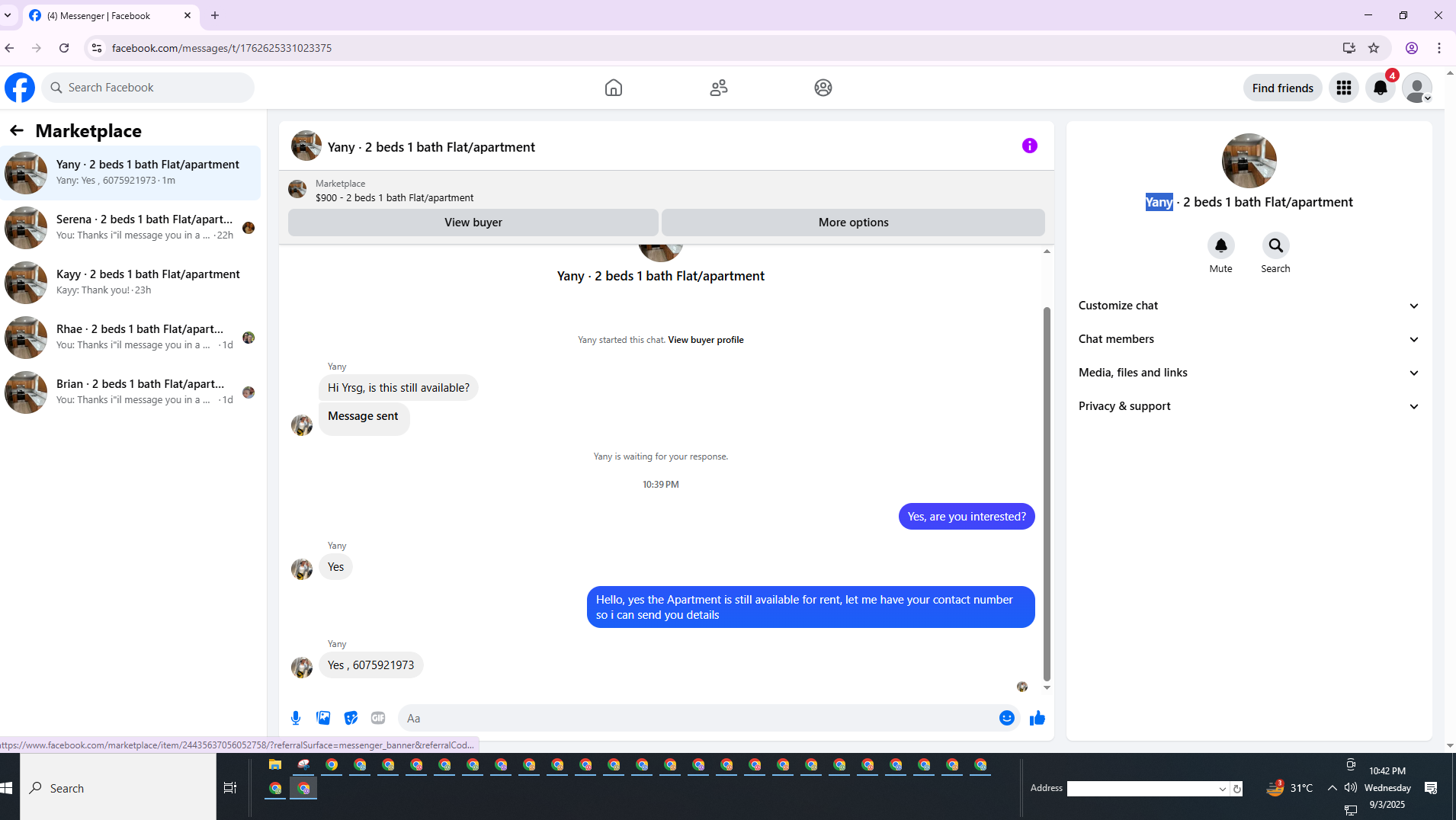The height and width of the screenshot is (820, 1456).
Task: Click the message "Hi Yrsg, is this still available?"
Action: pyautogui.click(x=399, y=388)
